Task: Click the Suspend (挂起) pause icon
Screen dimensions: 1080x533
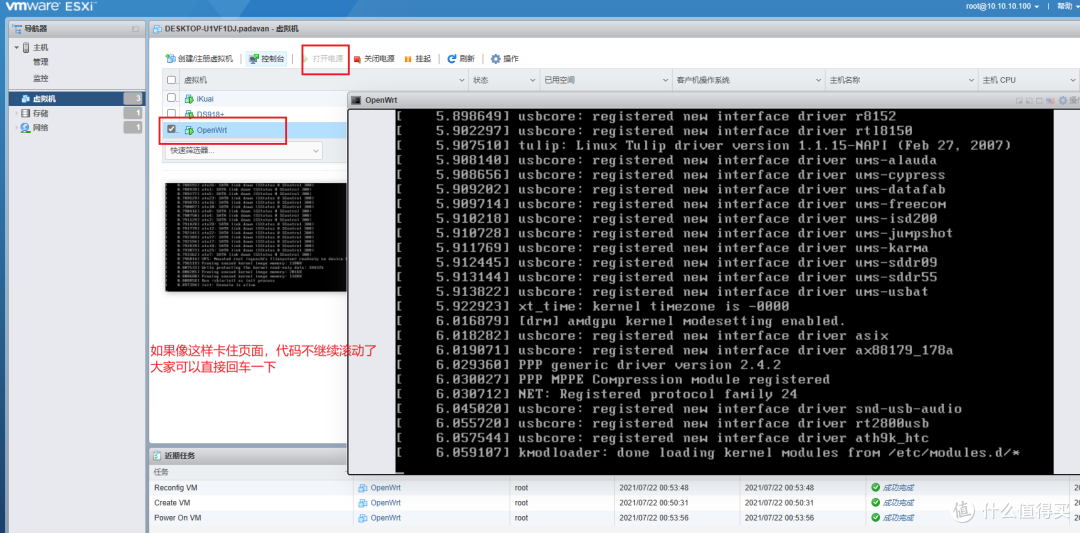Action: coord(408,59)
